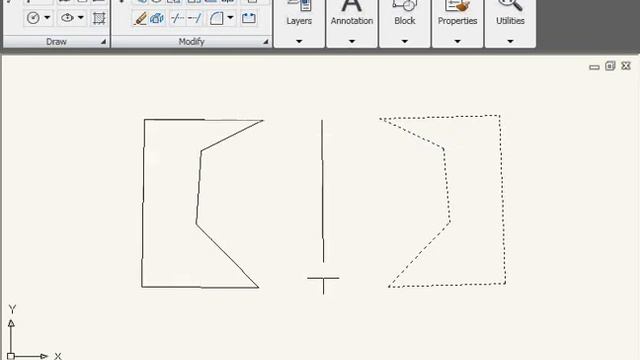Minimize the drawing window
The width and height of the screenshot is (640, 360).
594,67
